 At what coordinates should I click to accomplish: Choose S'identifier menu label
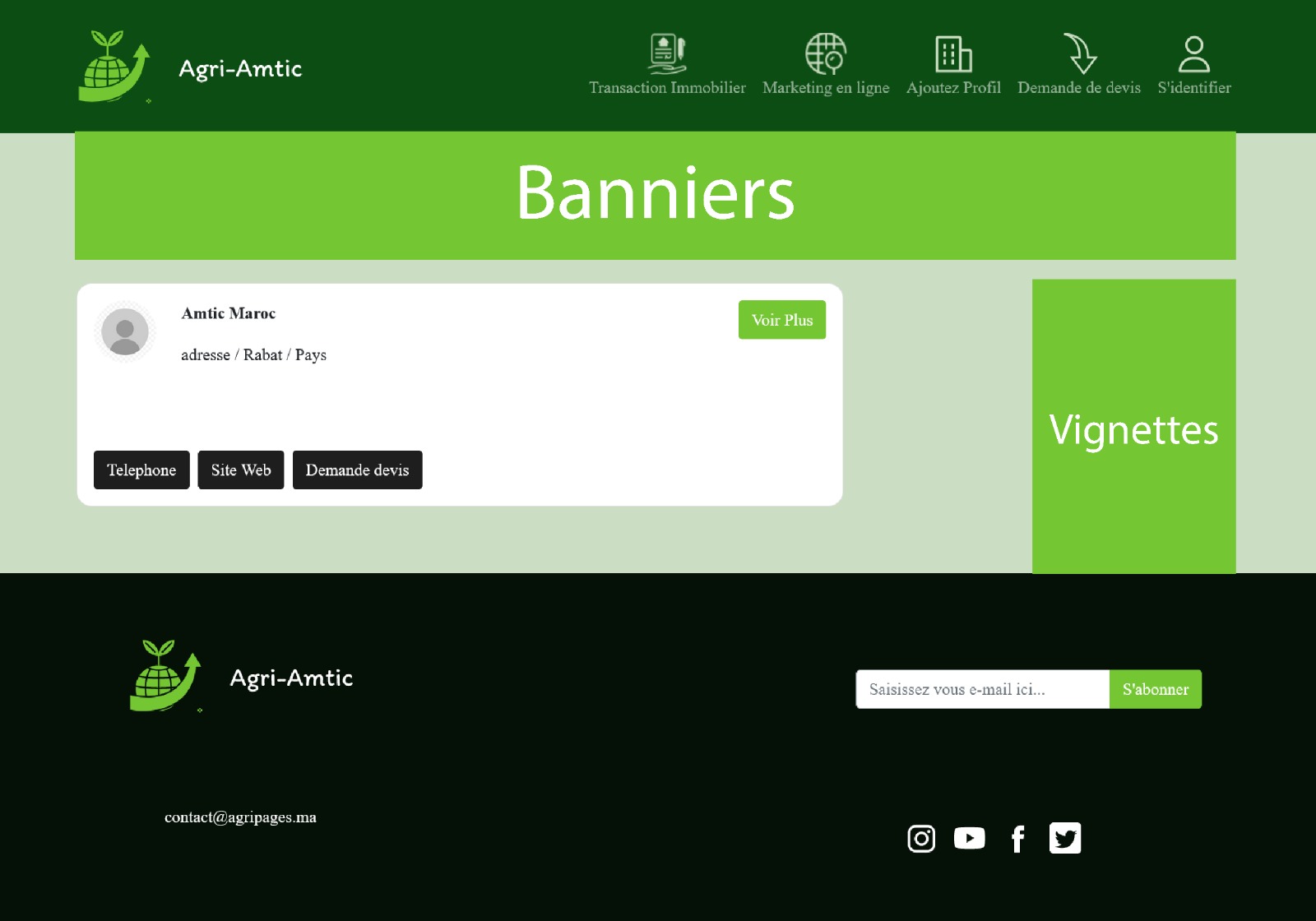1194,88
